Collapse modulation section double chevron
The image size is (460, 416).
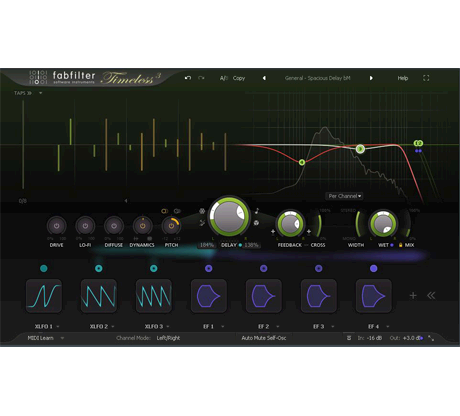click(431, 295)
